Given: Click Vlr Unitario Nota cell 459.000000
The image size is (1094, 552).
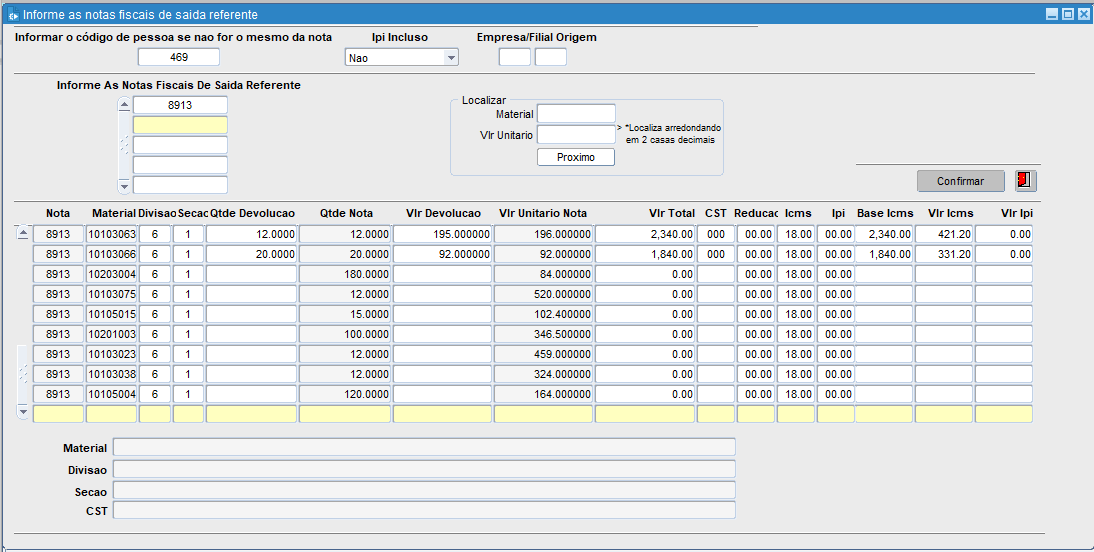Looking at the screenshot, I should pos(544,354).
